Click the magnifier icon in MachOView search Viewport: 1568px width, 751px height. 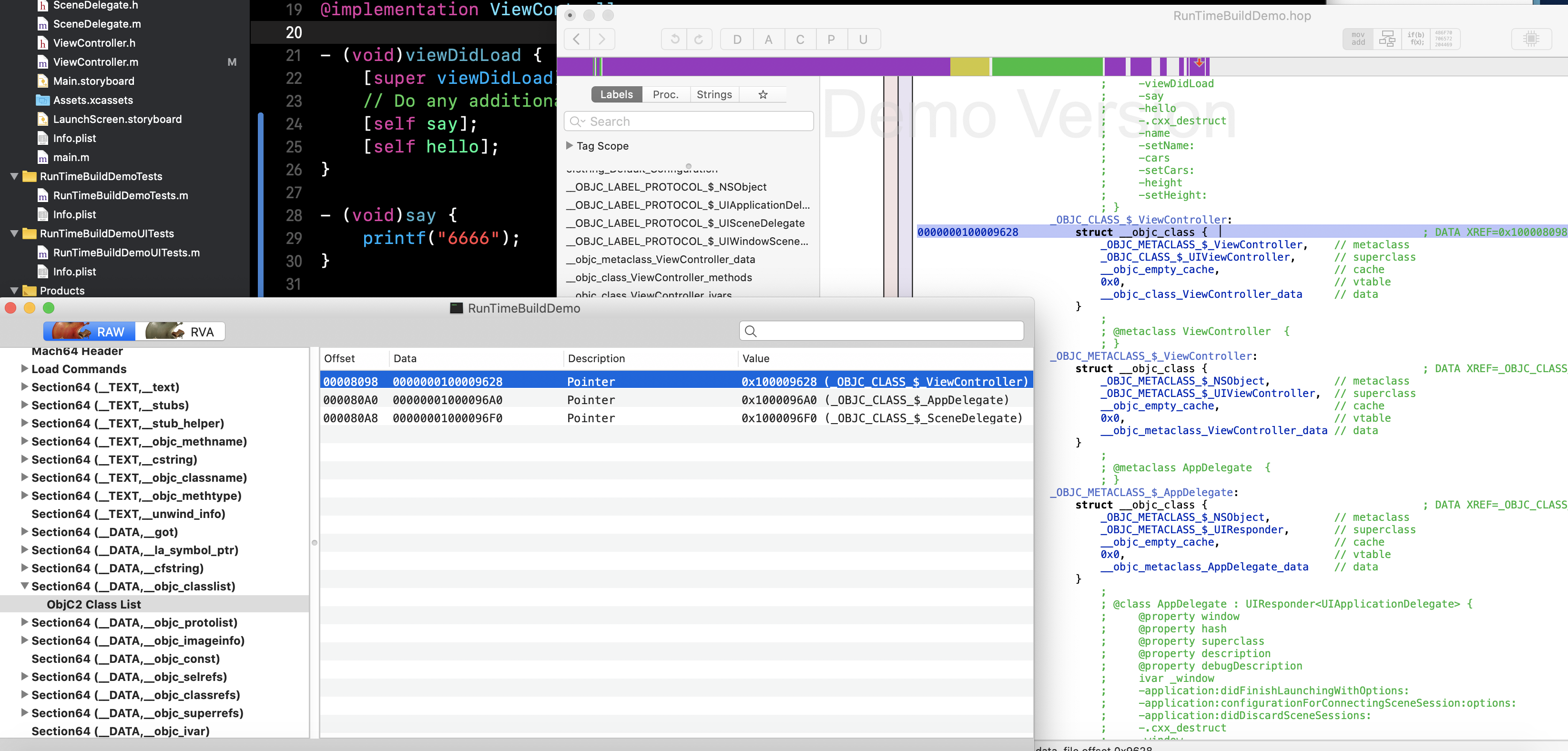(751, 331)
